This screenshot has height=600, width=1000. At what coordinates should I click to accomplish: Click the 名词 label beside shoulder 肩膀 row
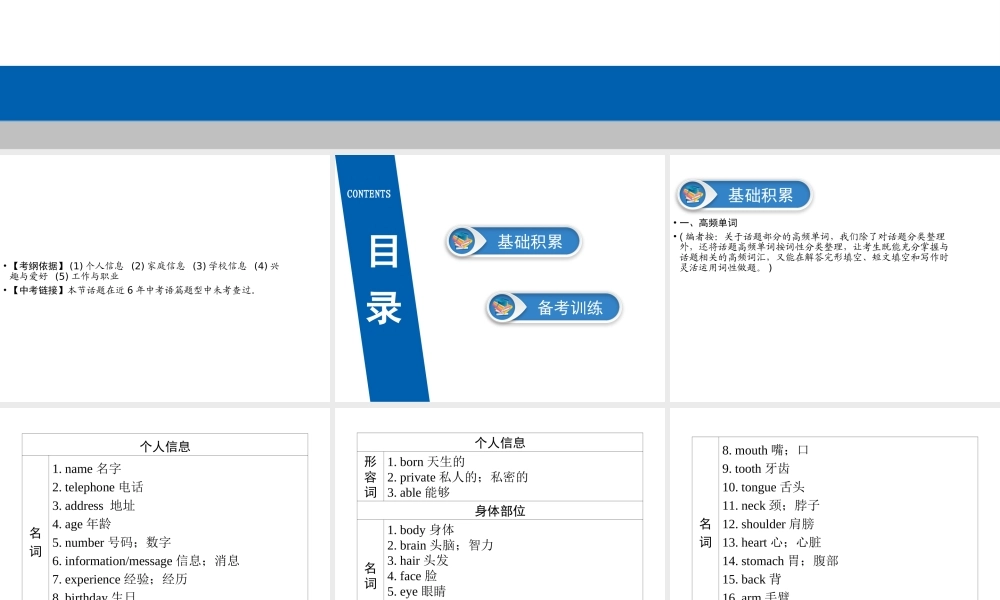705,532
